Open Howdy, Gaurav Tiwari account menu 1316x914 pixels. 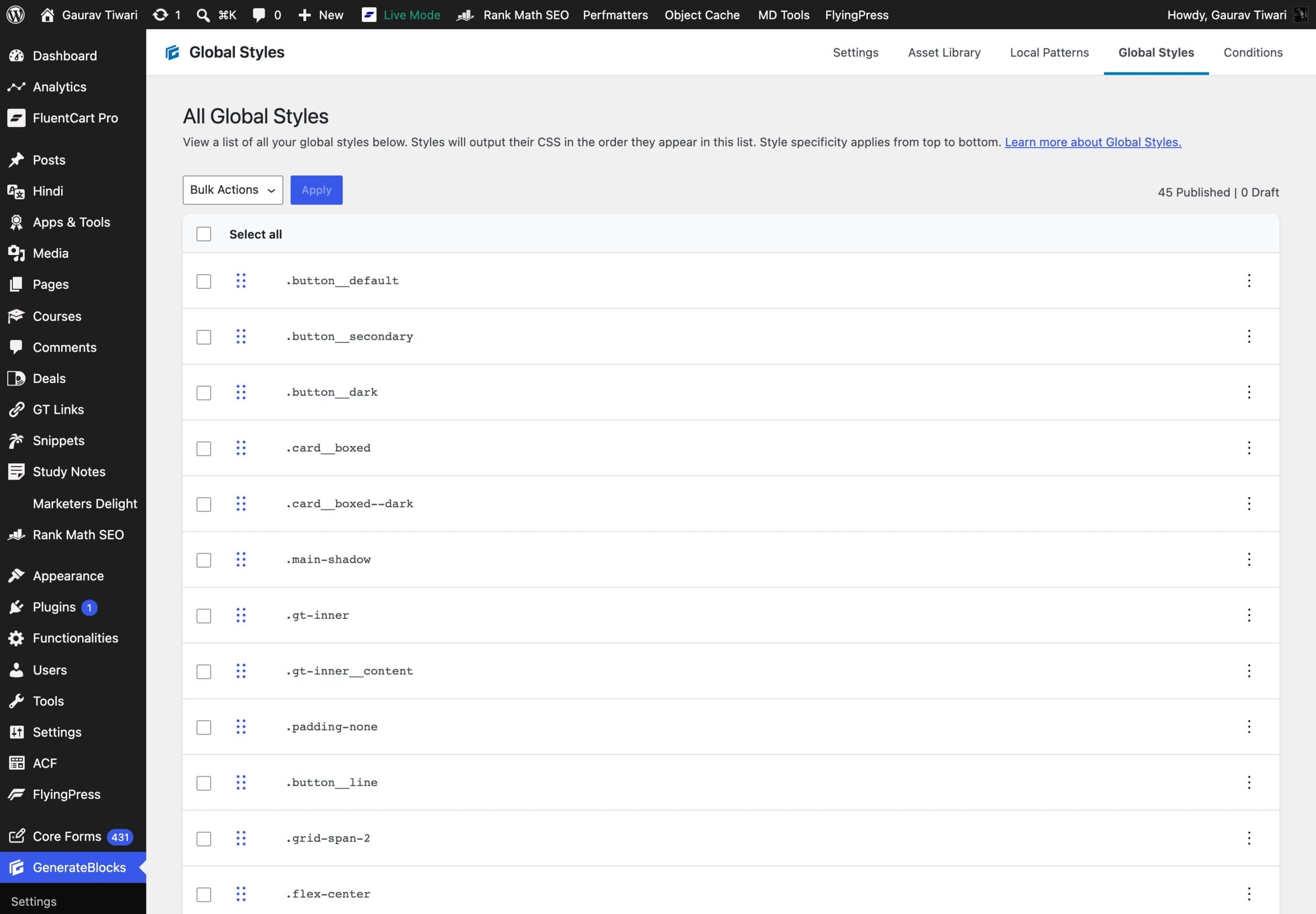[x=1237, y=15]
